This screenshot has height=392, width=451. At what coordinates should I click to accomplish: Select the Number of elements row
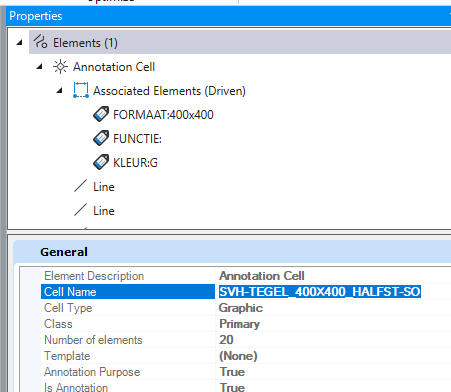click(246, 340)
